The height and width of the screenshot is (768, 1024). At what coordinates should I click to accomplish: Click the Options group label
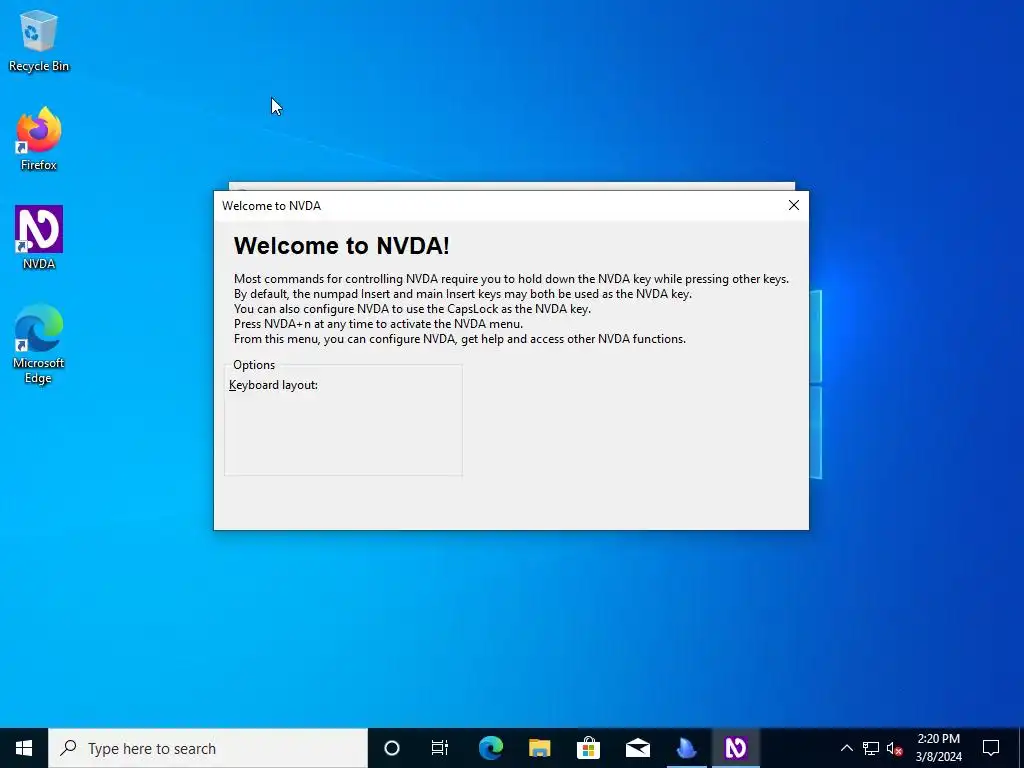point(254,364)
